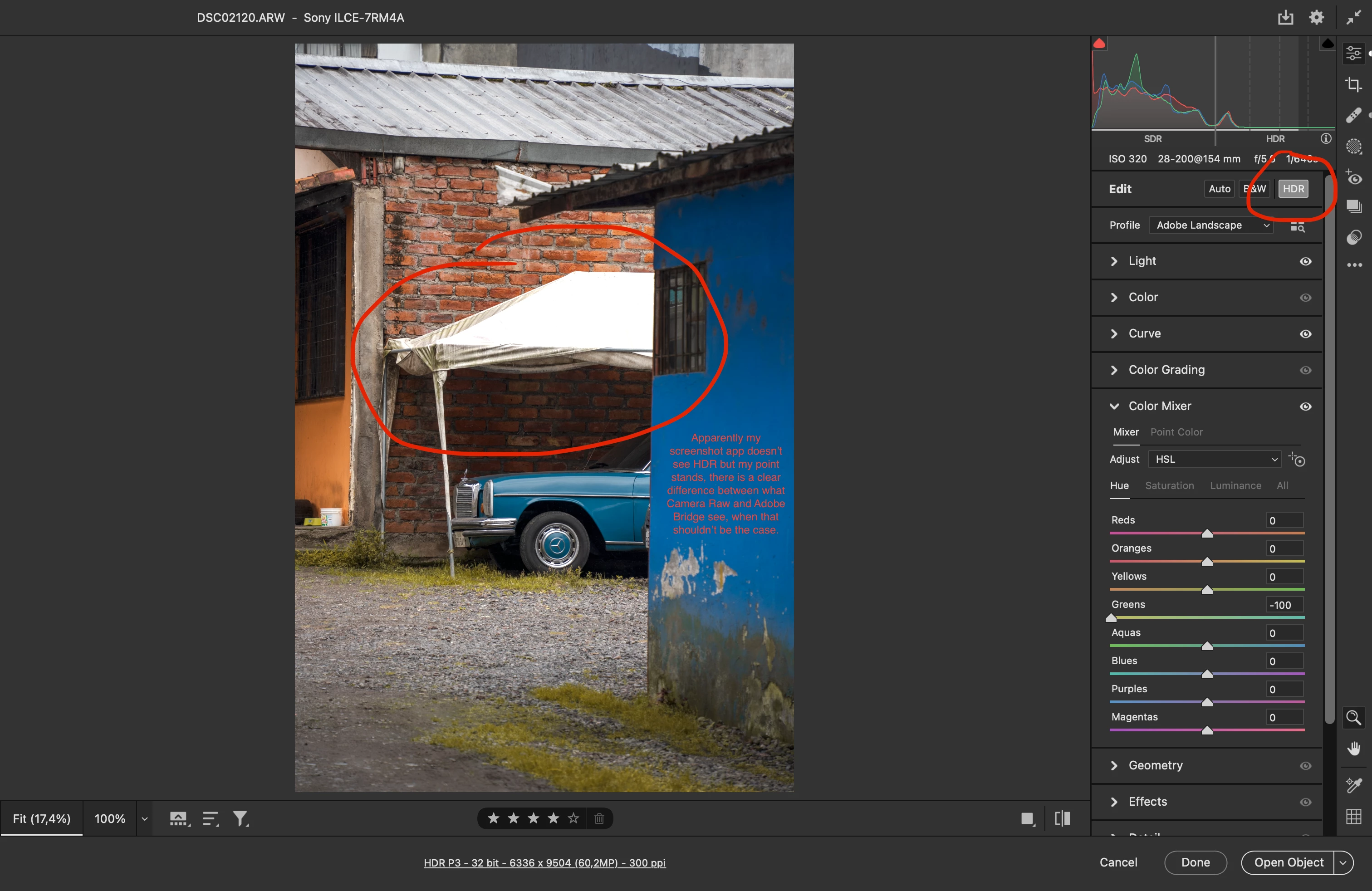Click the Greens hue slider handle
The height and width of the screenshot is (891, 1372).
(x=1111, y=618)
